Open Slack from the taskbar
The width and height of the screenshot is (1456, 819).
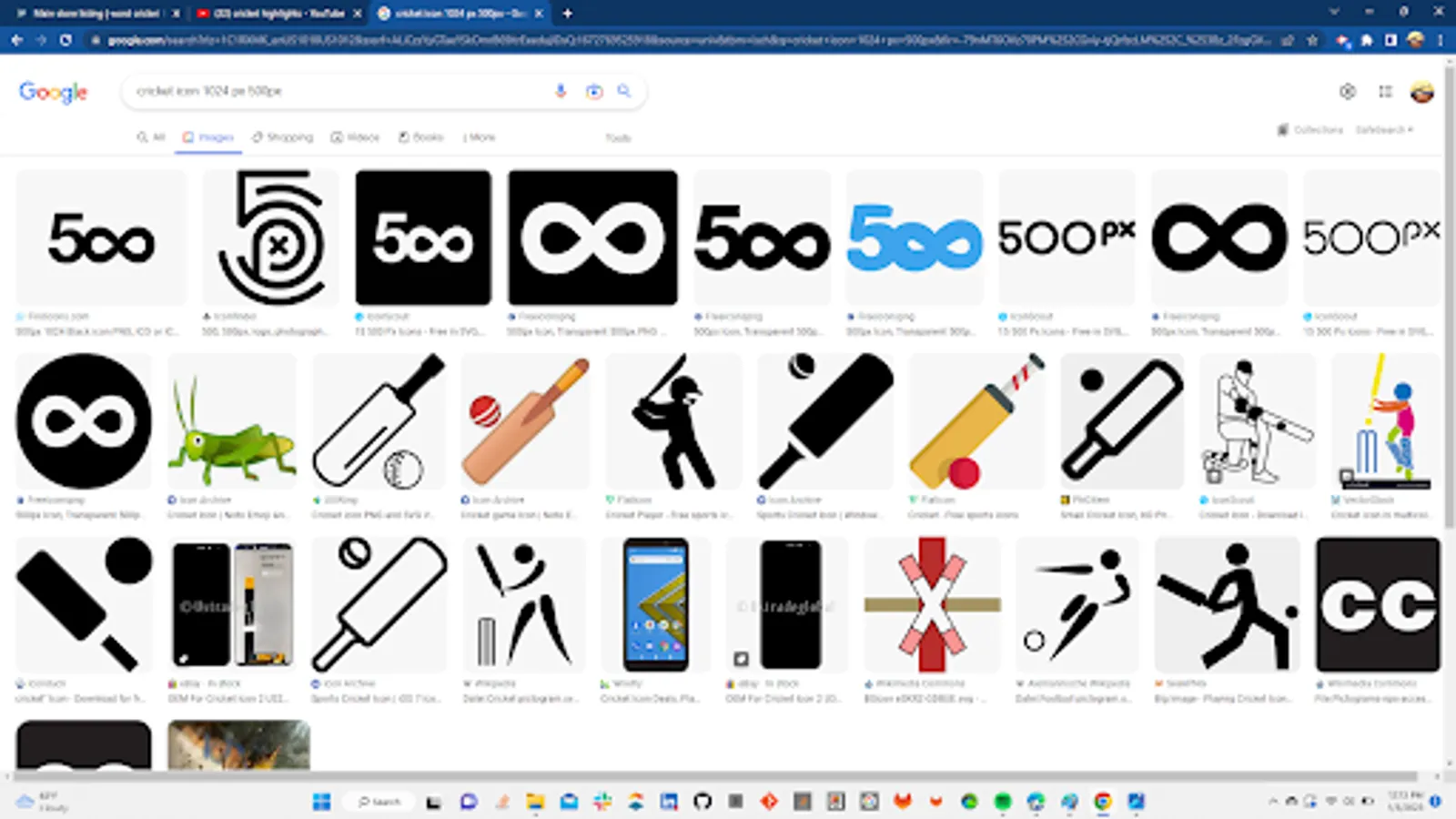click(602, 802)
